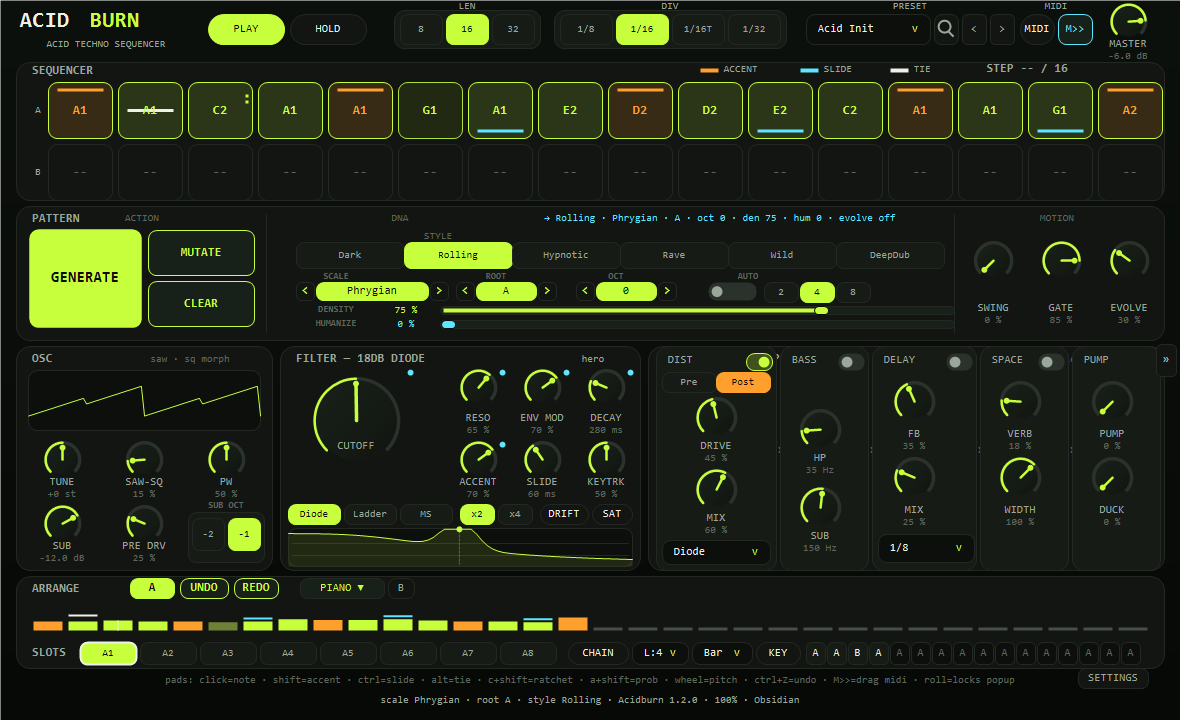Click the MUTATE button
The width and height of the screenshot is (1180, 720).
[201, 253]
